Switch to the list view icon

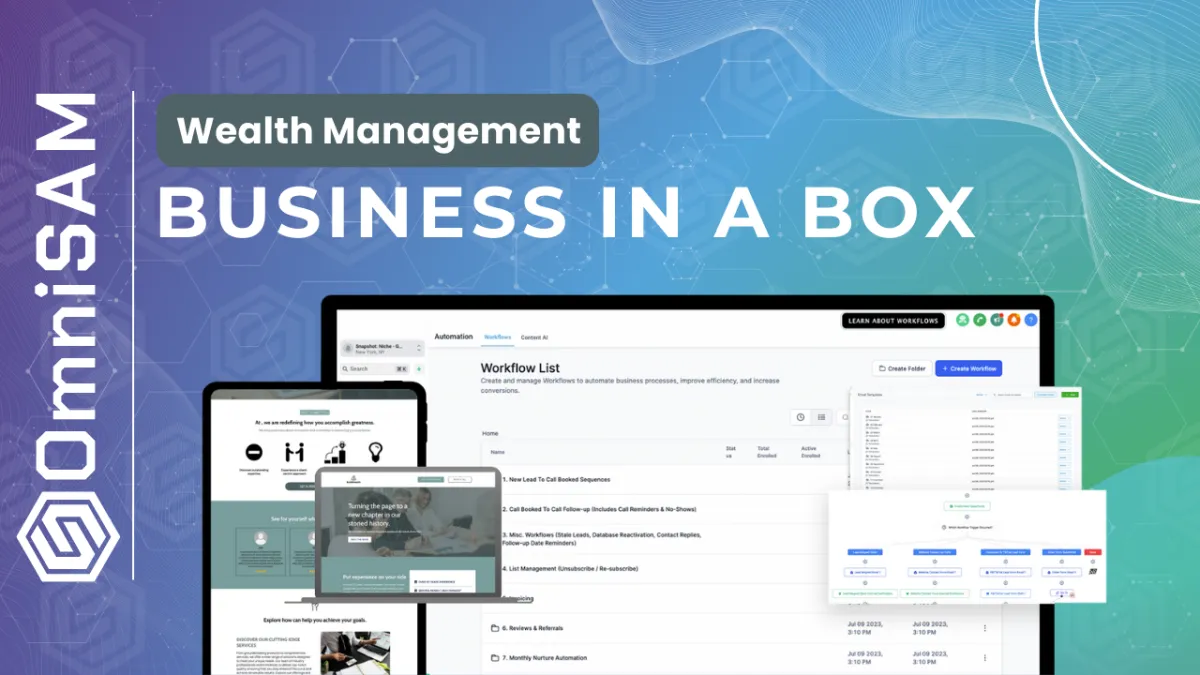coord(821,417)
